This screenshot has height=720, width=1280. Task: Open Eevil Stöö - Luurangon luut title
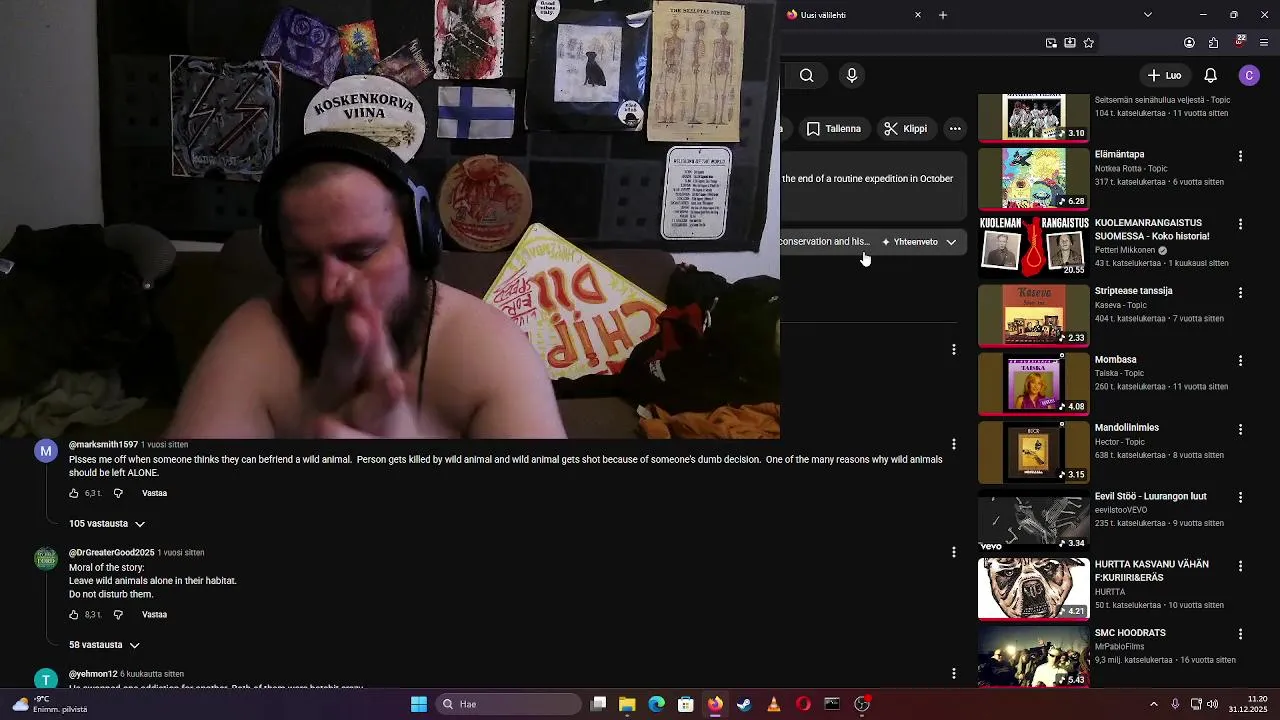click(1151, 497)
